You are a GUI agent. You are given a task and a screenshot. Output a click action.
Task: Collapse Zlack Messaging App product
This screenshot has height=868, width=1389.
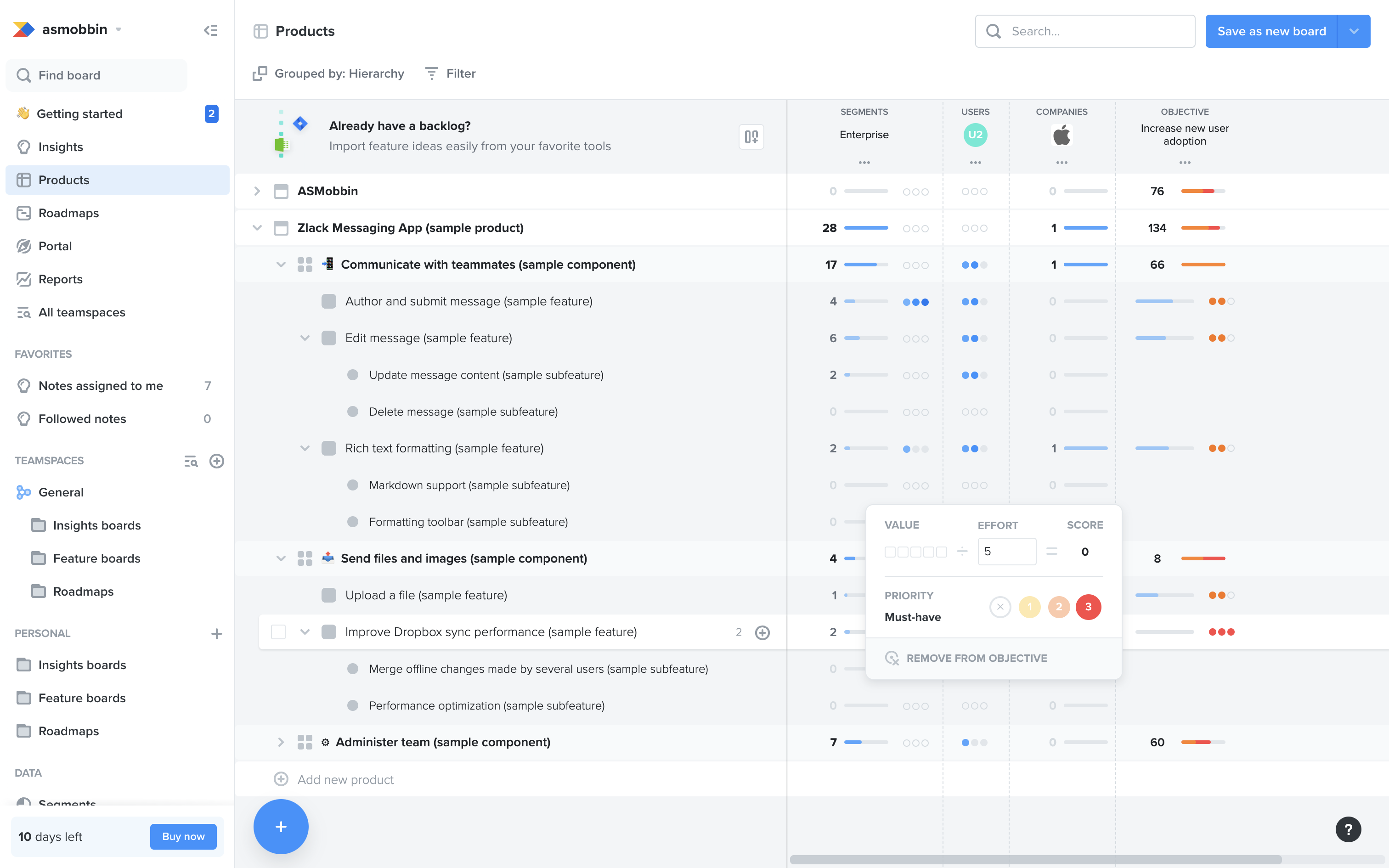click(257, 228)
